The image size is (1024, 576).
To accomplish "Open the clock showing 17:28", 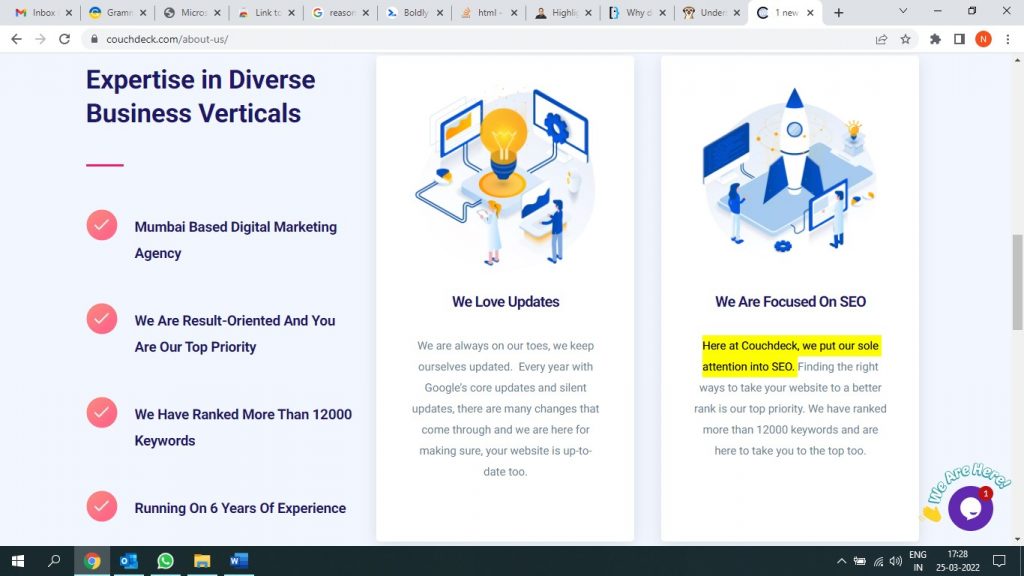I will [958, 561].
